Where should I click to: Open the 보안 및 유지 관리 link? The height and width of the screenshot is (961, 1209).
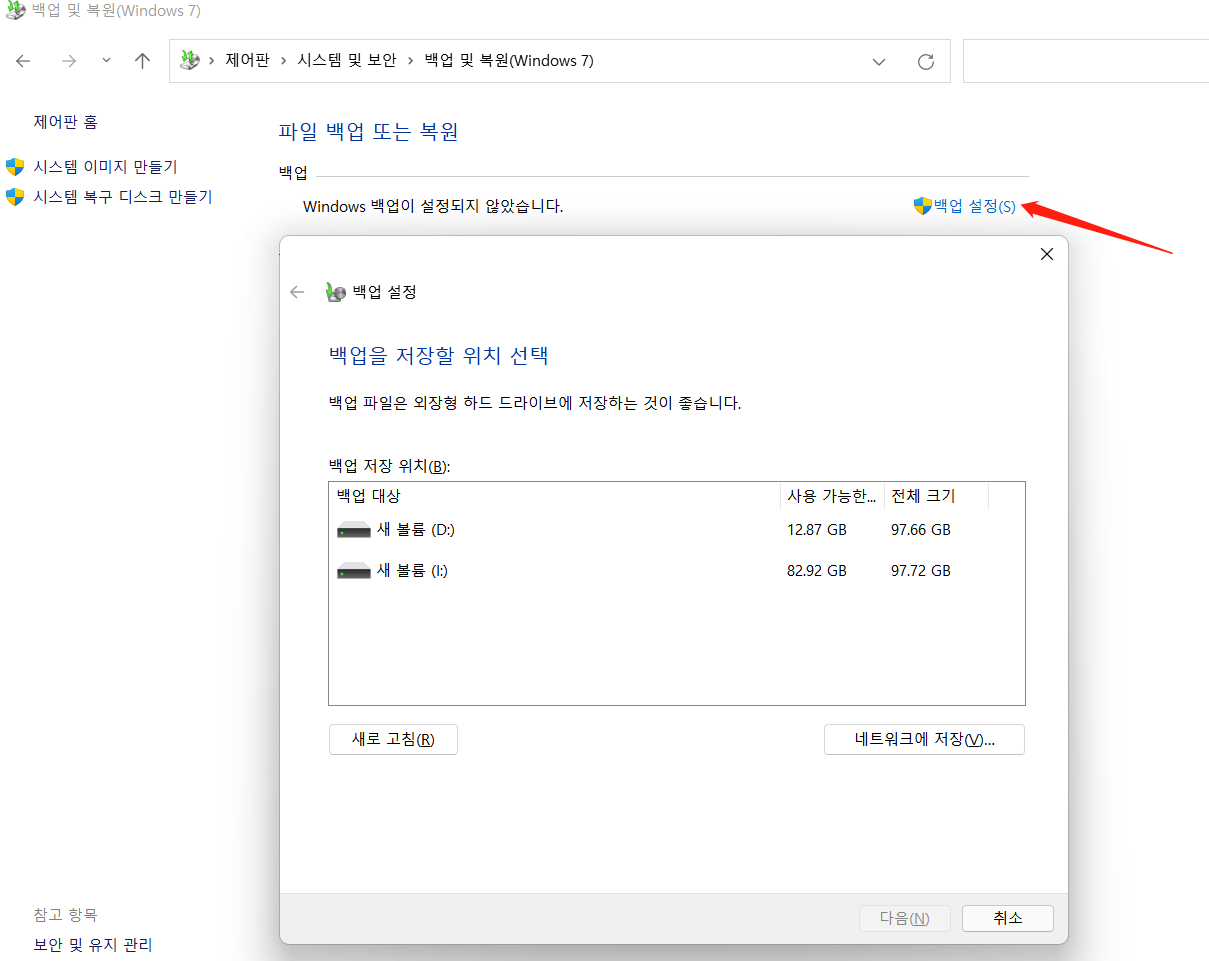point(91,943)
